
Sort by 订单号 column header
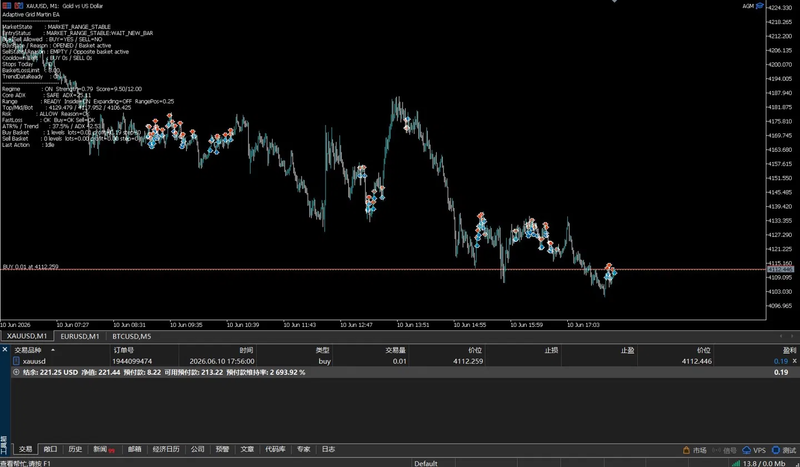click(123, 350)
